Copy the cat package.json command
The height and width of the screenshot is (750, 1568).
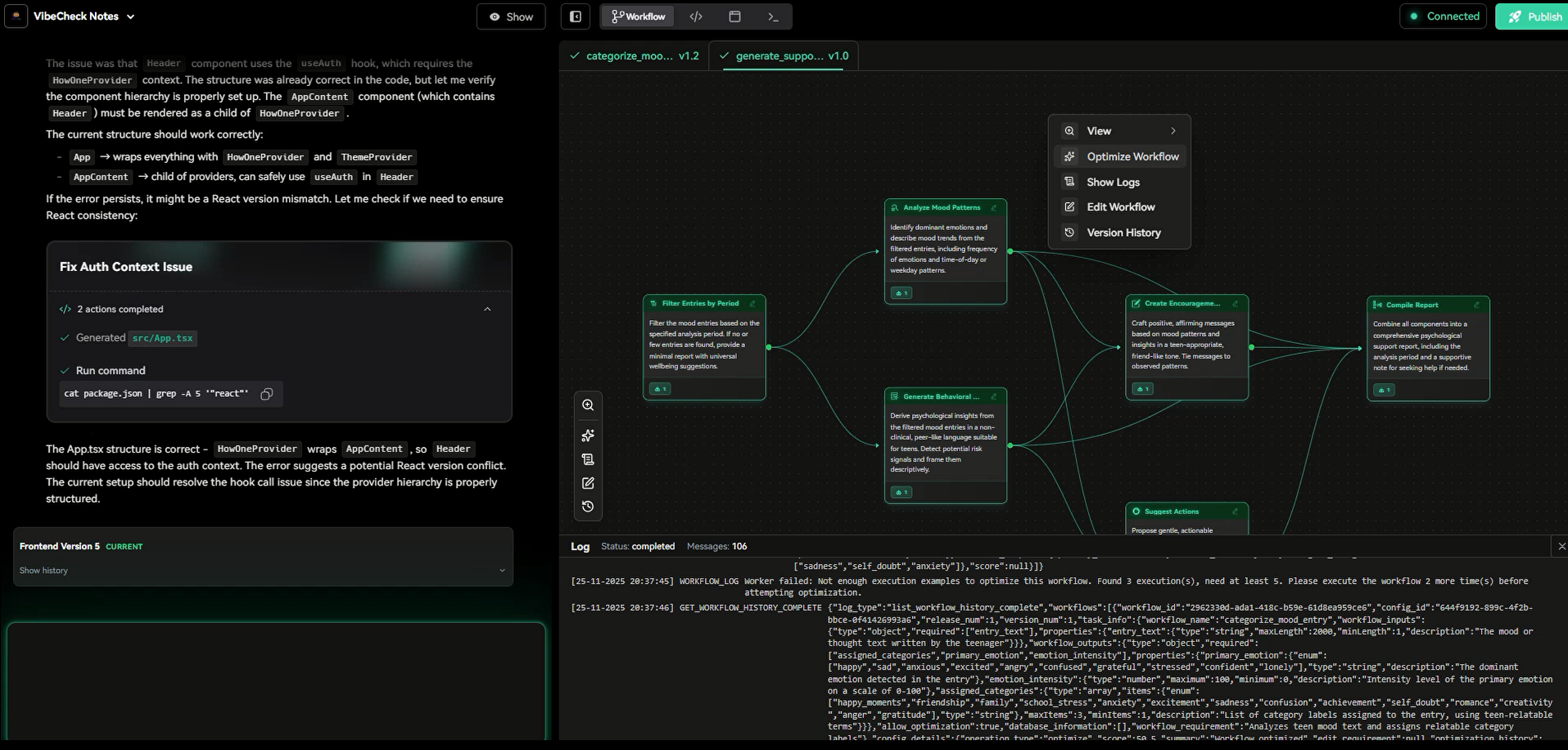click(267, 394)
